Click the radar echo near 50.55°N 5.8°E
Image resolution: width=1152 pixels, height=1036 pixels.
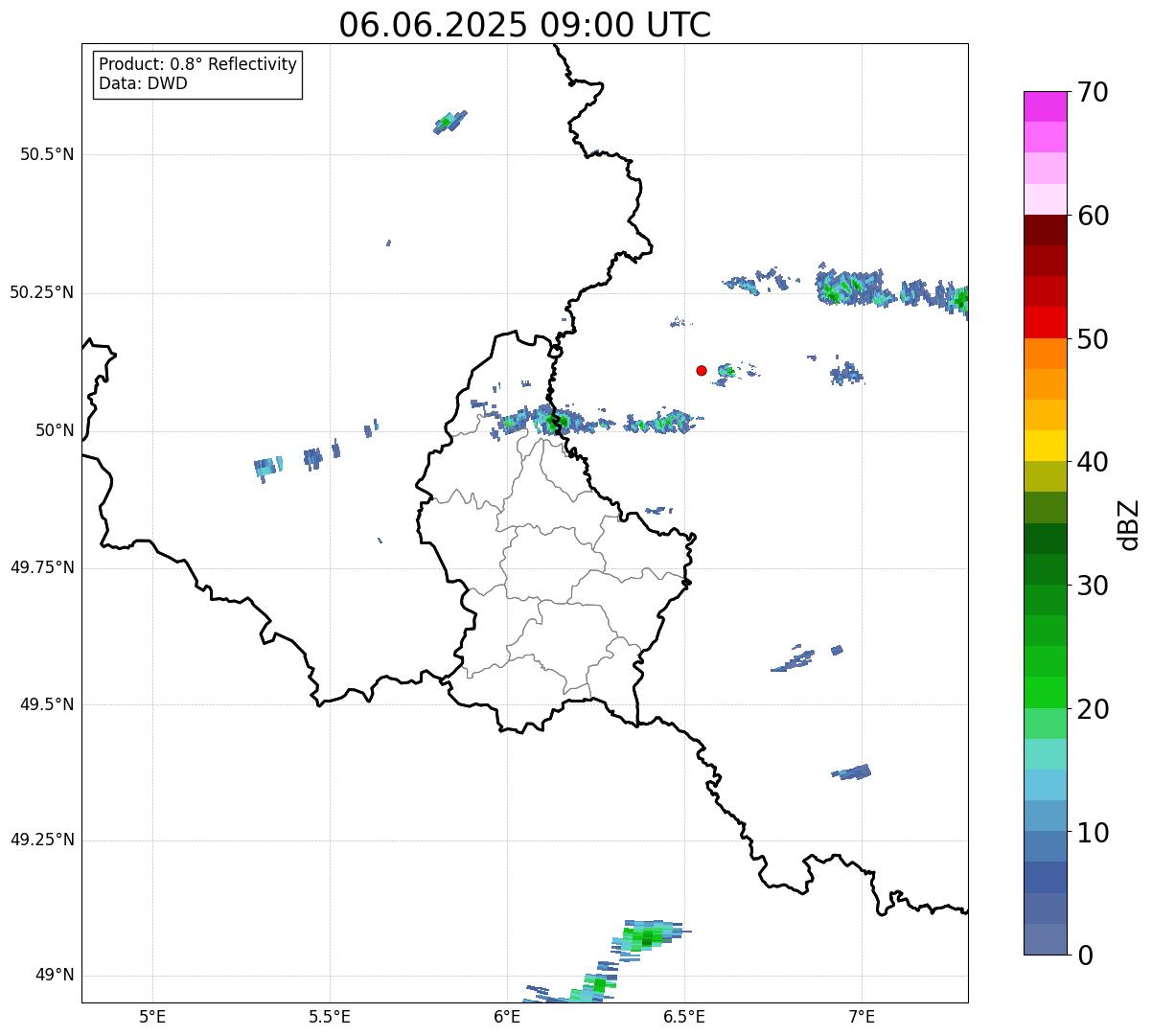449,121
